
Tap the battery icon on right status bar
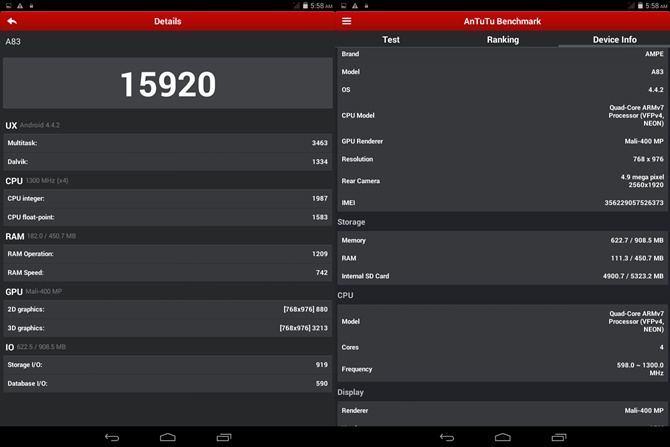640,6
